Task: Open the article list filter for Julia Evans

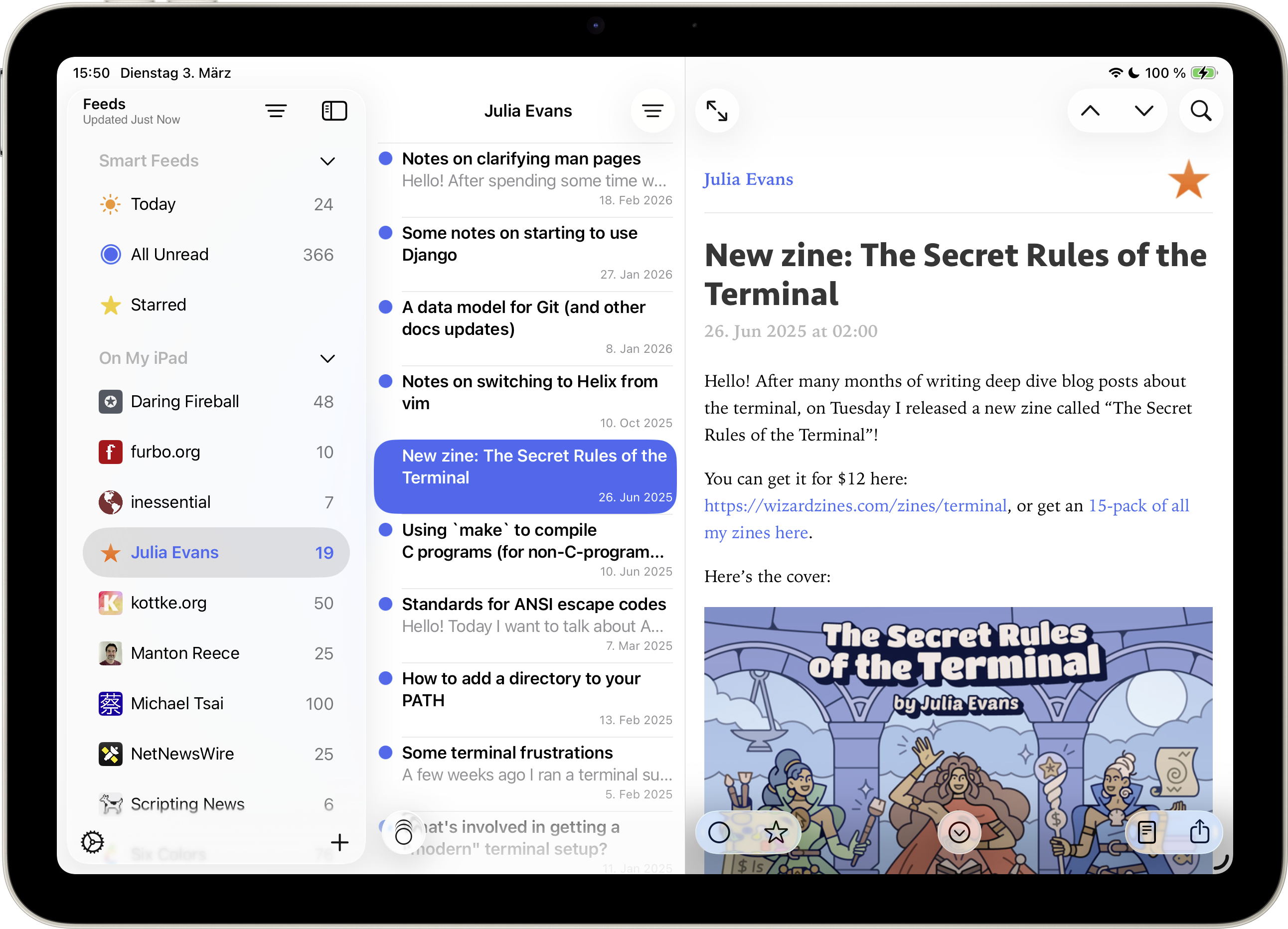Action: [652, 111]
